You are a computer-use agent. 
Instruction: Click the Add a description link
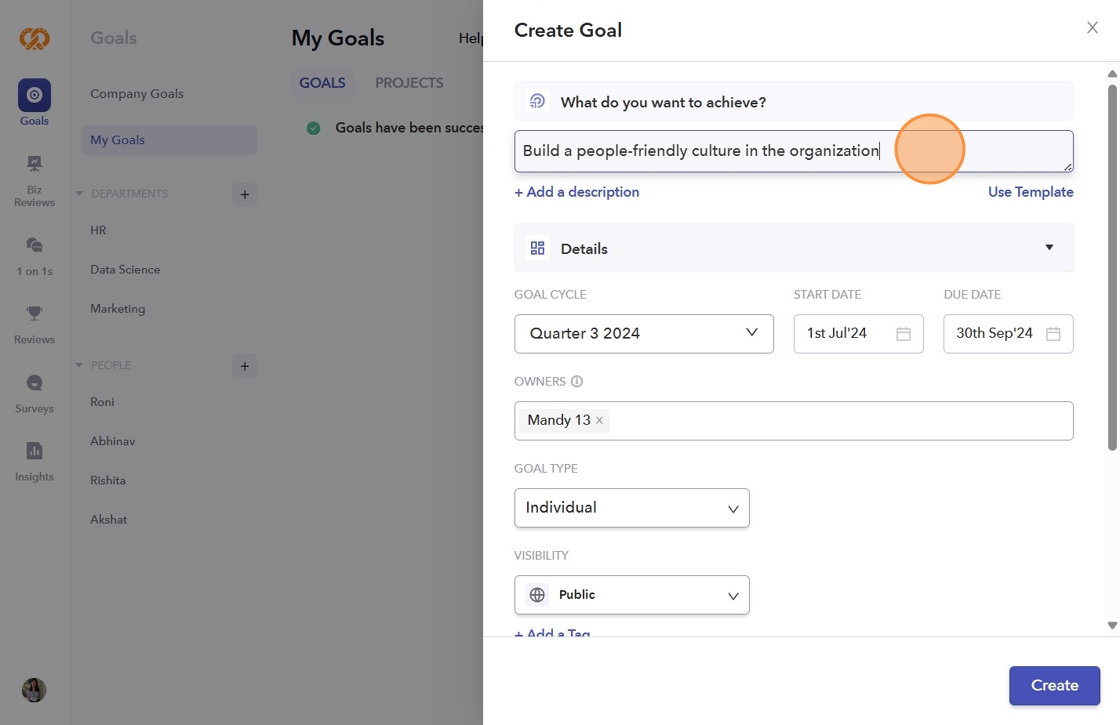click(x=577, y=192)
